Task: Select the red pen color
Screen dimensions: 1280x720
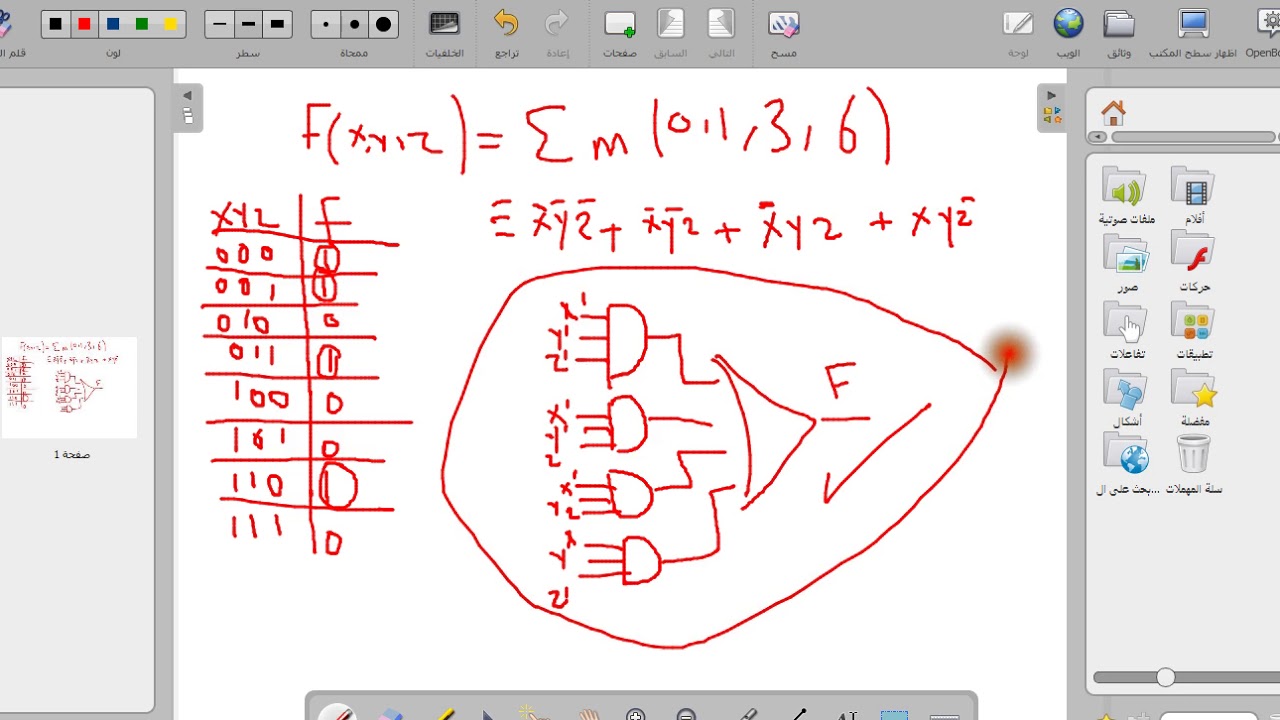Action: (x=85, y=25)
